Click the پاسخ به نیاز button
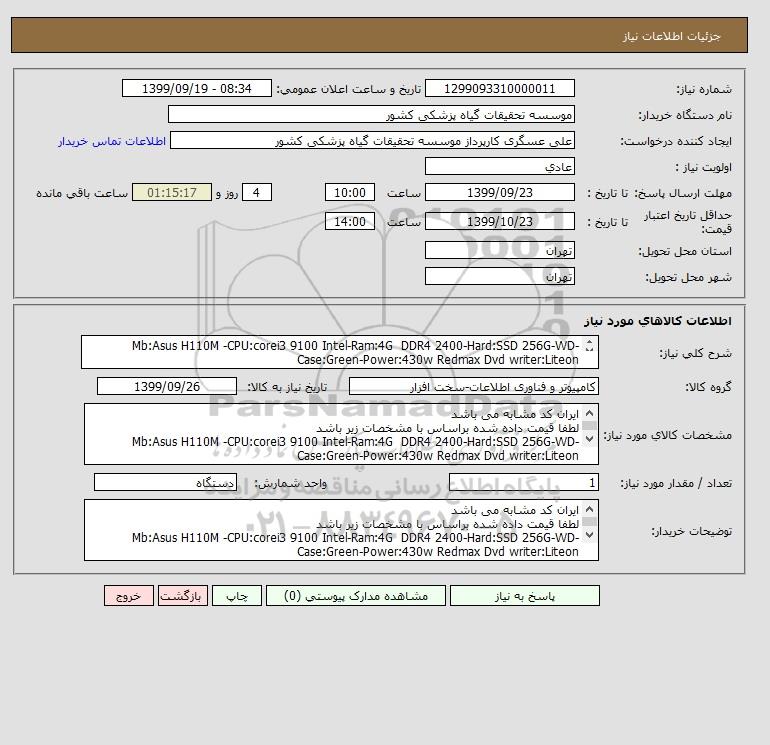The height and width of the screenshot is (745, 770). click(524, 596)
